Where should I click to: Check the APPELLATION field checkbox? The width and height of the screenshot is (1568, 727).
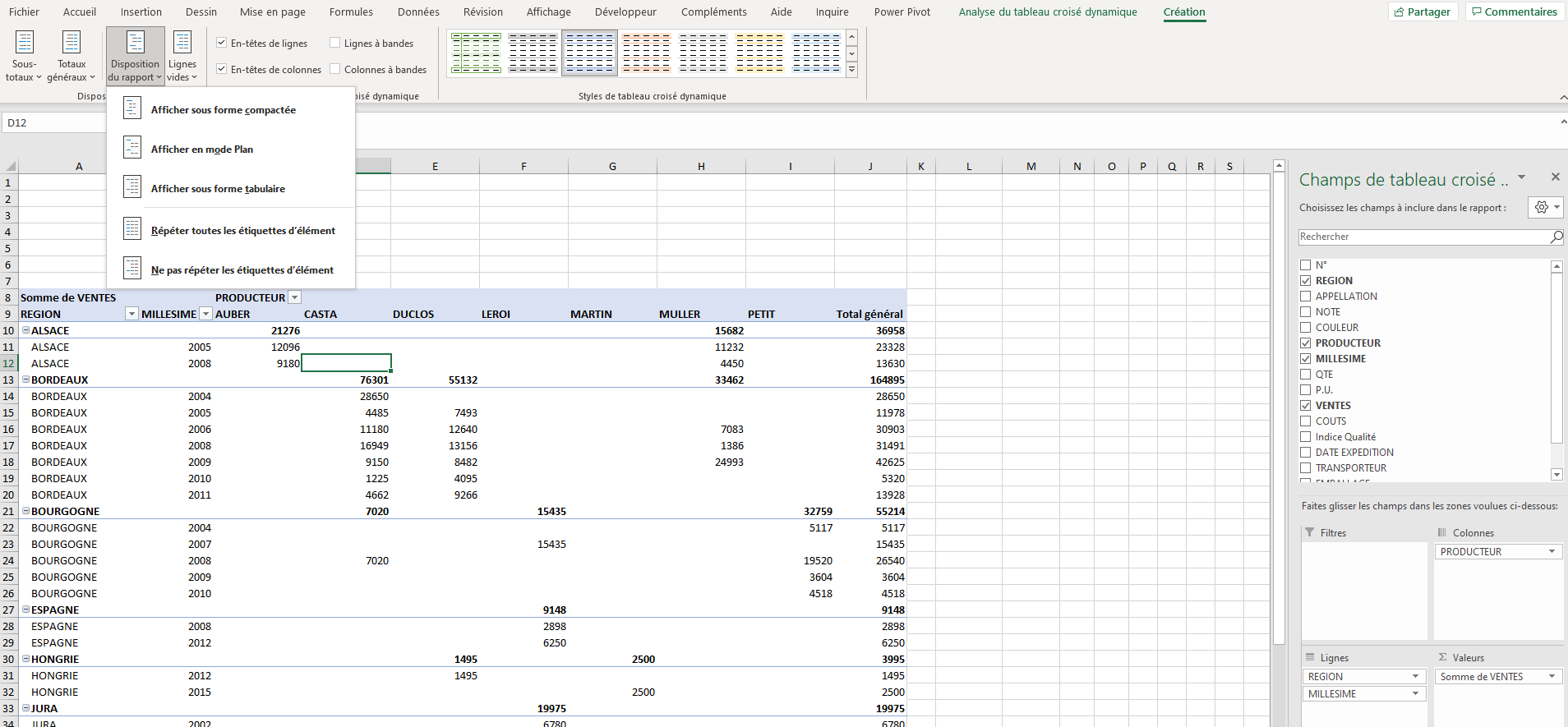point(1306,297)
